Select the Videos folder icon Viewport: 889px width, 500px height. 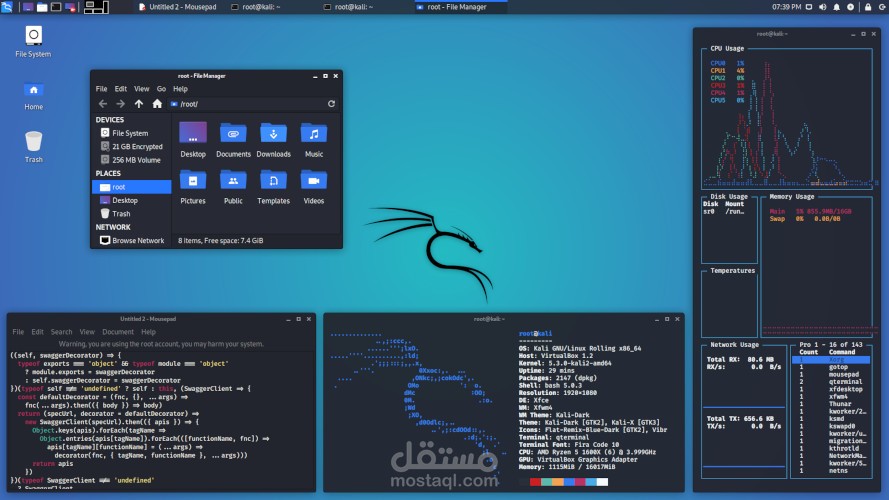[314, 186]
